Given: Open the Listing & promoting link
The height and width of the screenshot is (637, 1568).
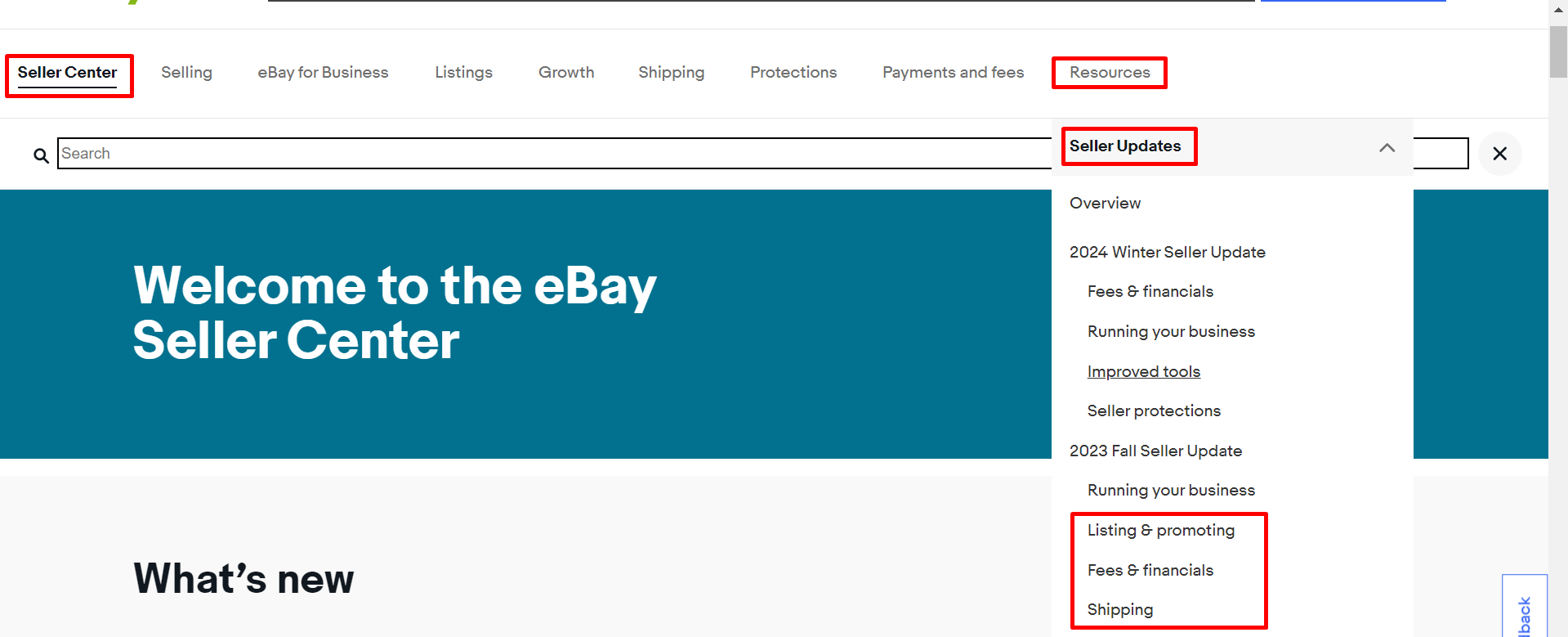Looking at the screenshot, I should click(1160, 530).
